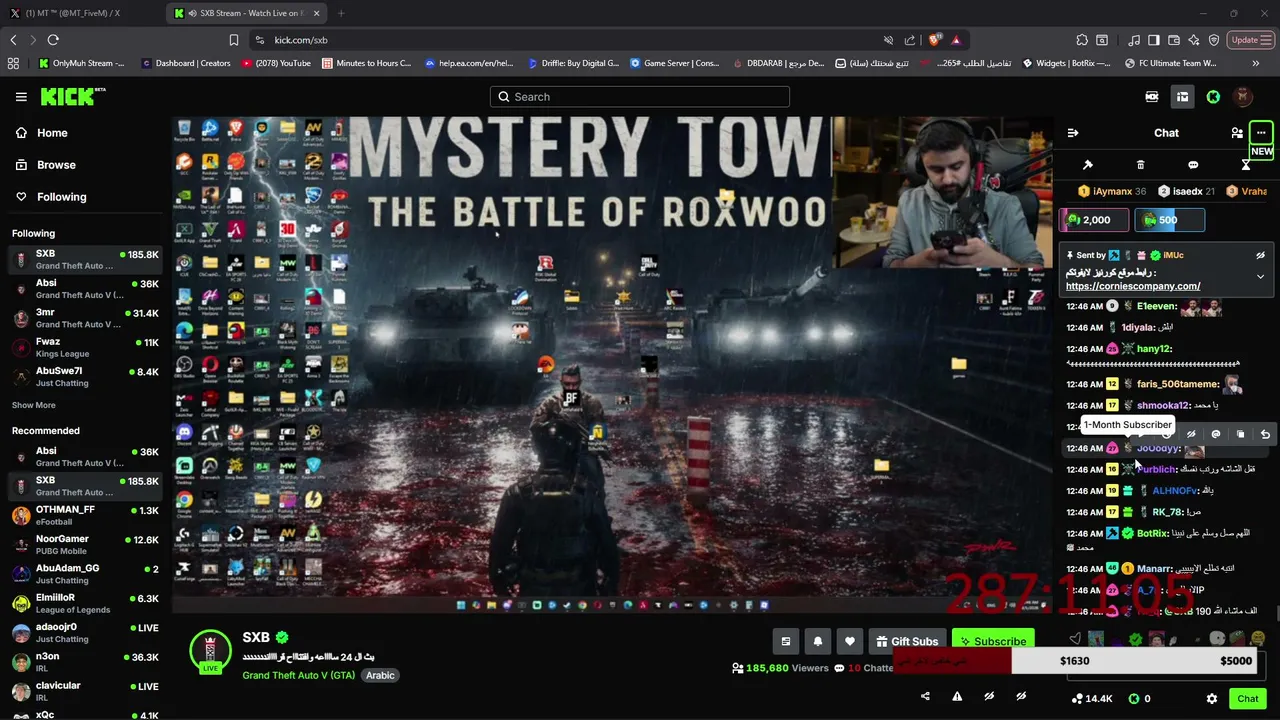Open the Kick storefront icon in header
The height and width of the screenshot is (720, 1280).
1182,97
